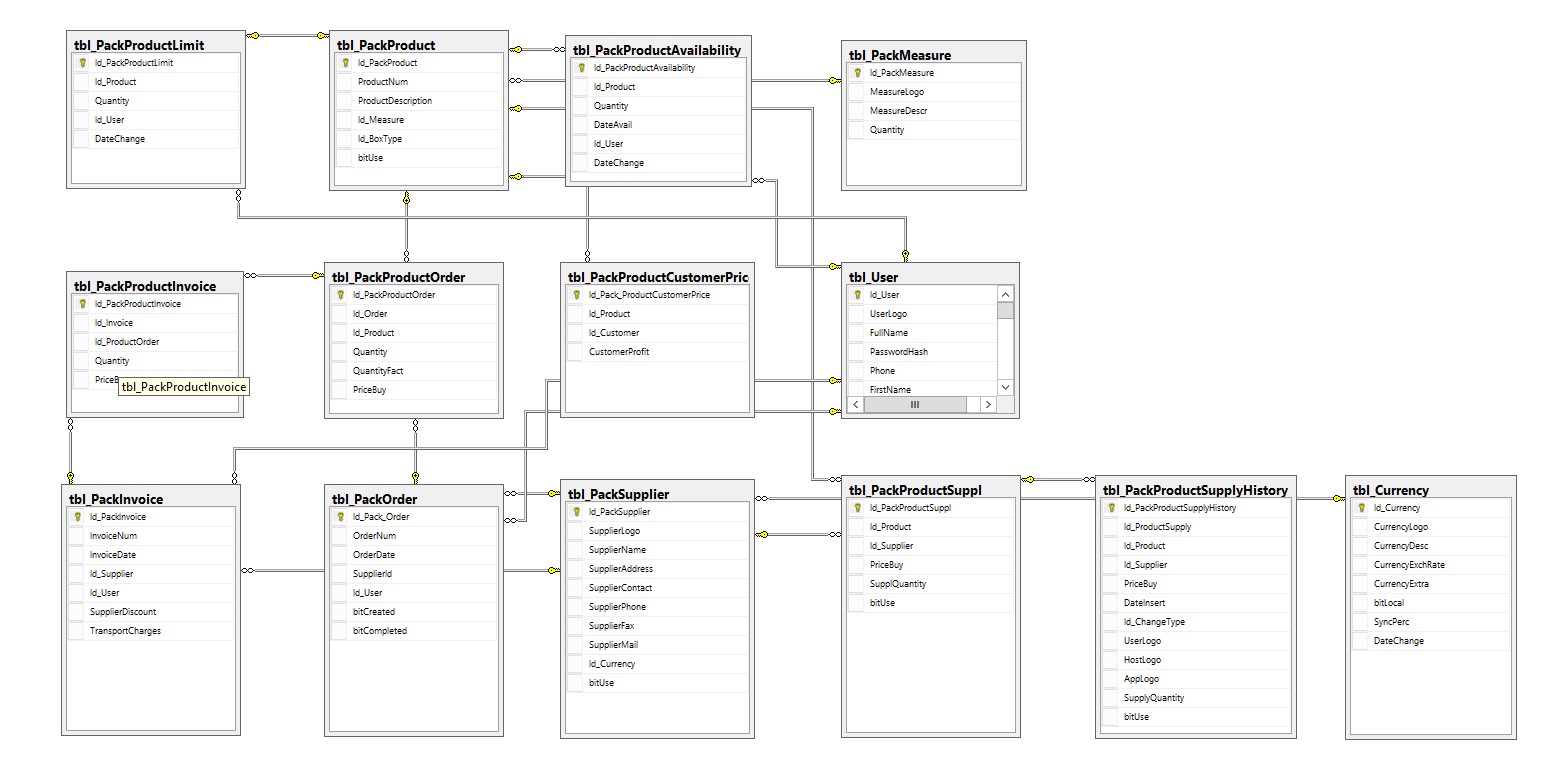
Task: Select the tbl_PackProductSupplyHistory table title
Action: [1195, 490]
